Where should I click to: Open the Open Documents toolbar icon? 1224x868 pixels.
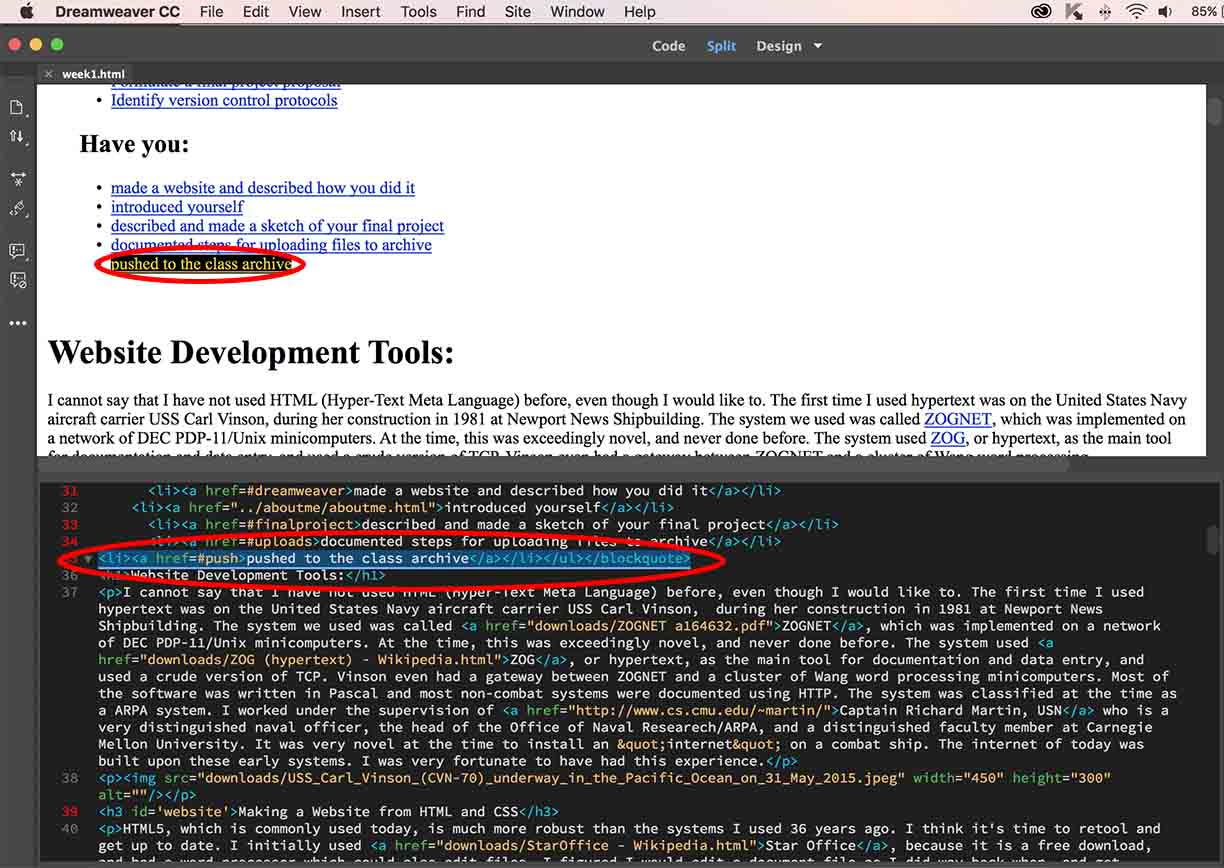point(17,107)
